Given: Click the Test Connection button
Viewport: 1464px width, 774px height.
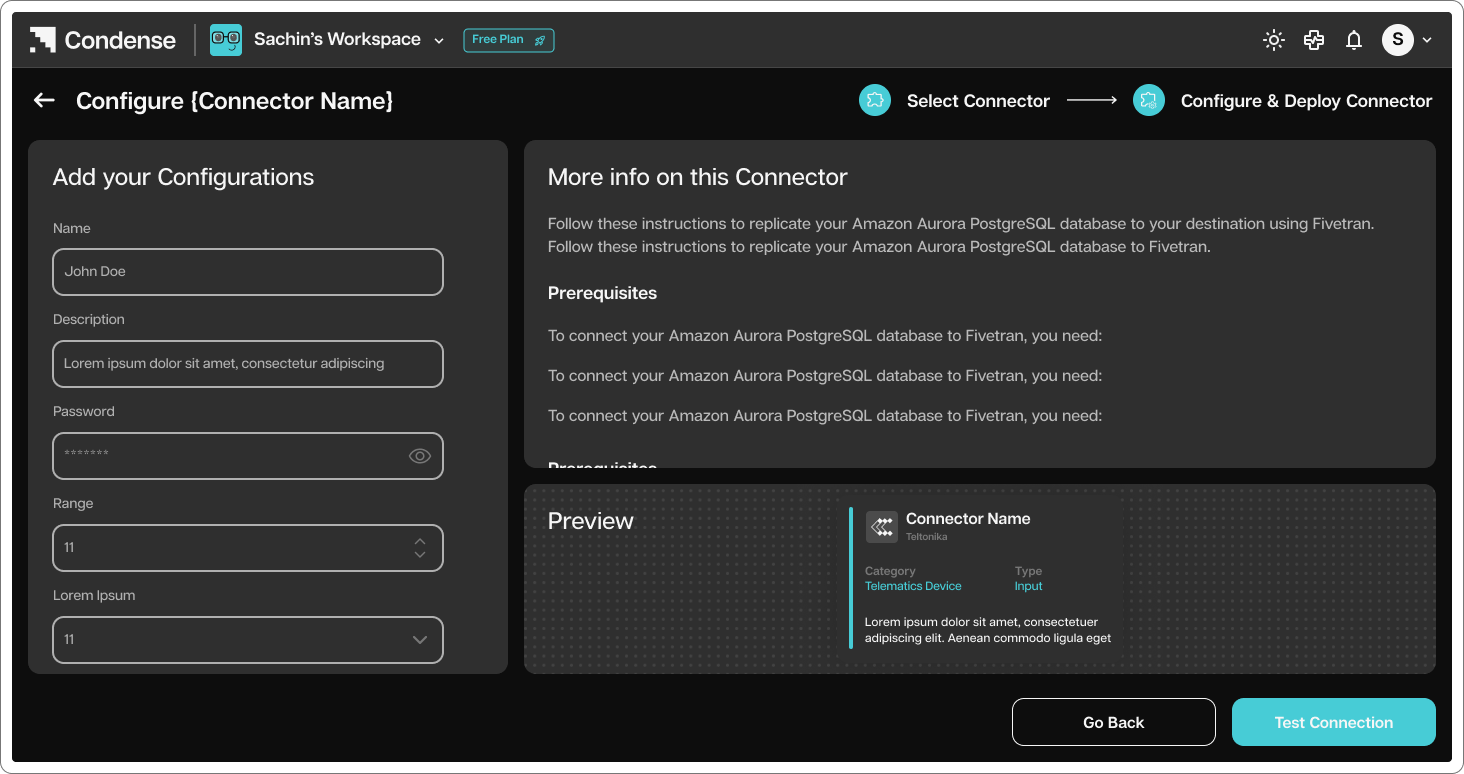Looking at the screenshot, I should tap(1334, 722).
